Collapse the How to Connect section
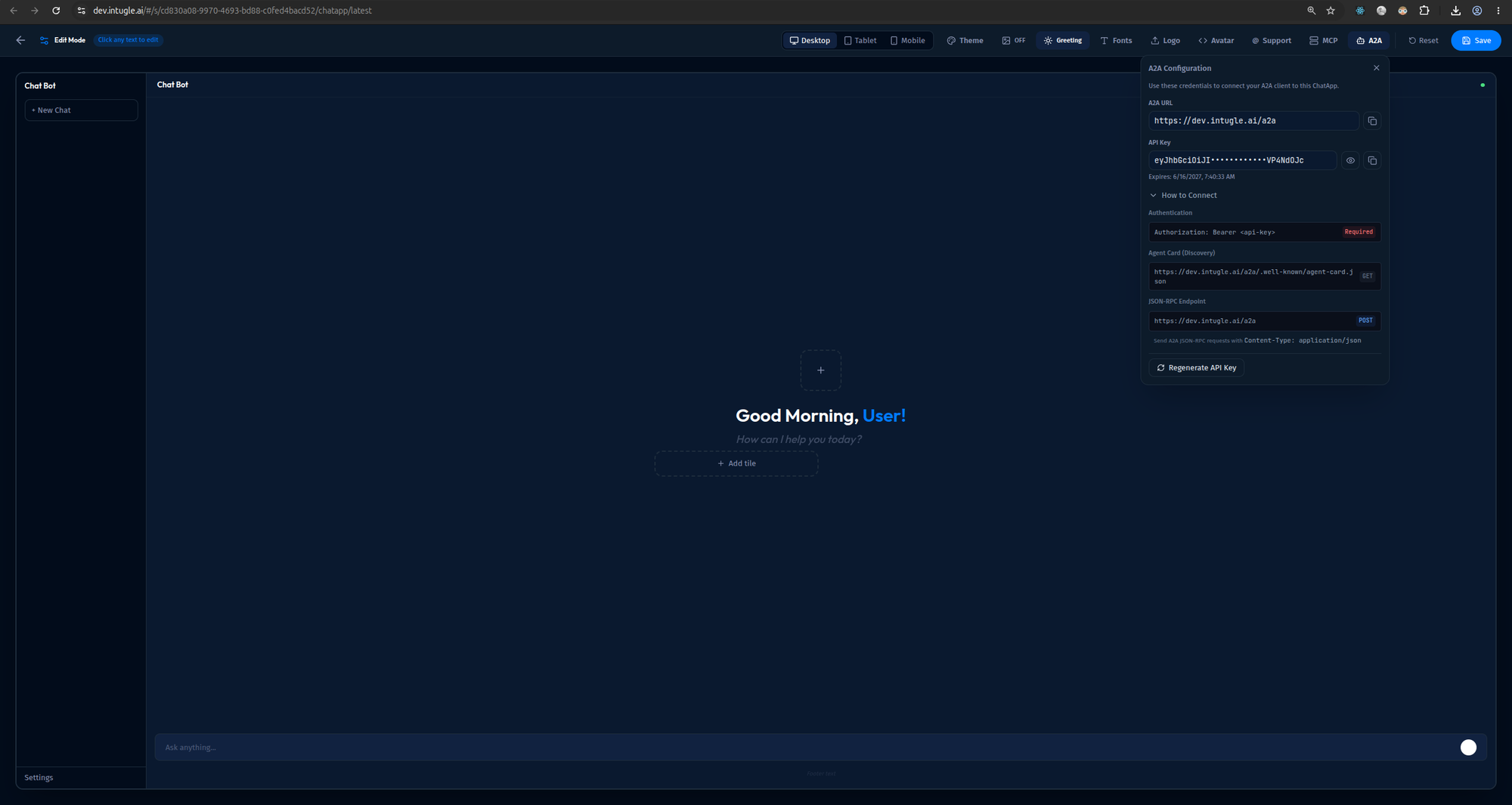Image resolution: width=1512 pixels, height=805 pixels. coord(1183,195)
